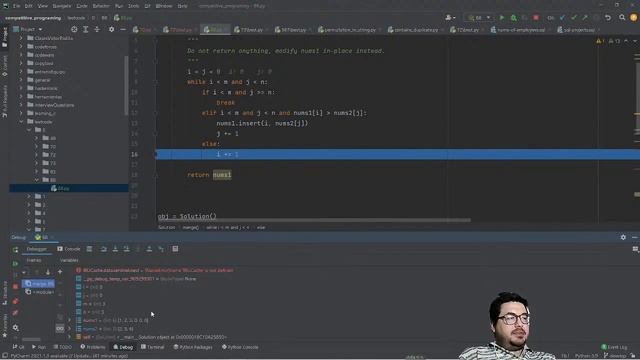
Task: Click Step Out in the debugger toolbar
Action: coord(149,249)
